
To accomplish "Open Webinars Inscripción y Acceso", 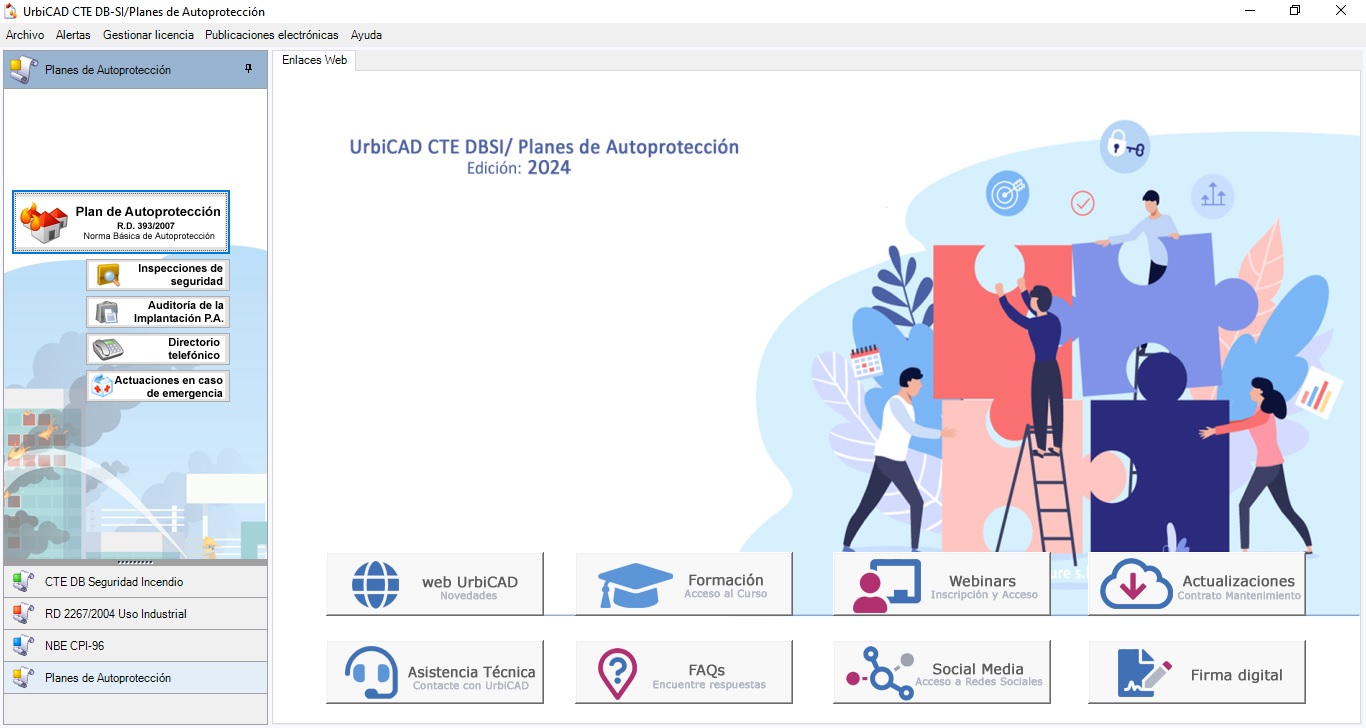I will (x=941, y=584).
